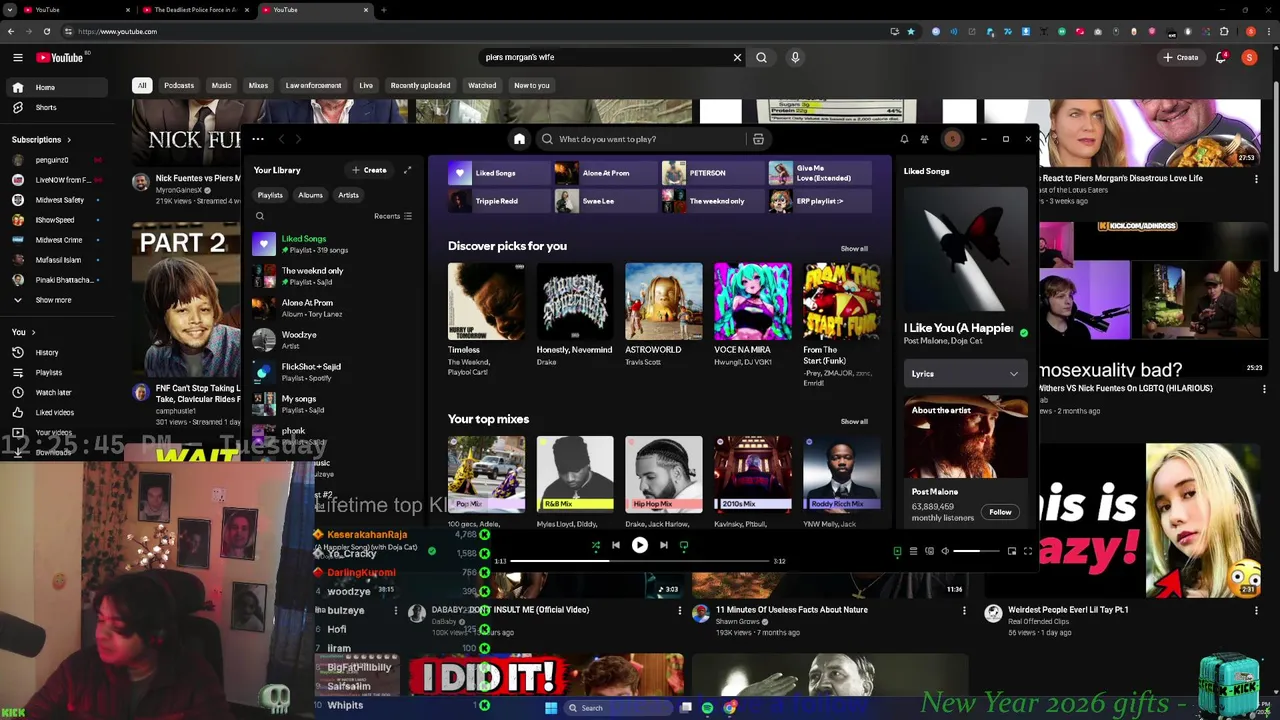Viewport: 1280px width, 720px height.
Task: Toggle Spotify shuffle on or off
Action: pyautogui.click(x=596, y=545)
